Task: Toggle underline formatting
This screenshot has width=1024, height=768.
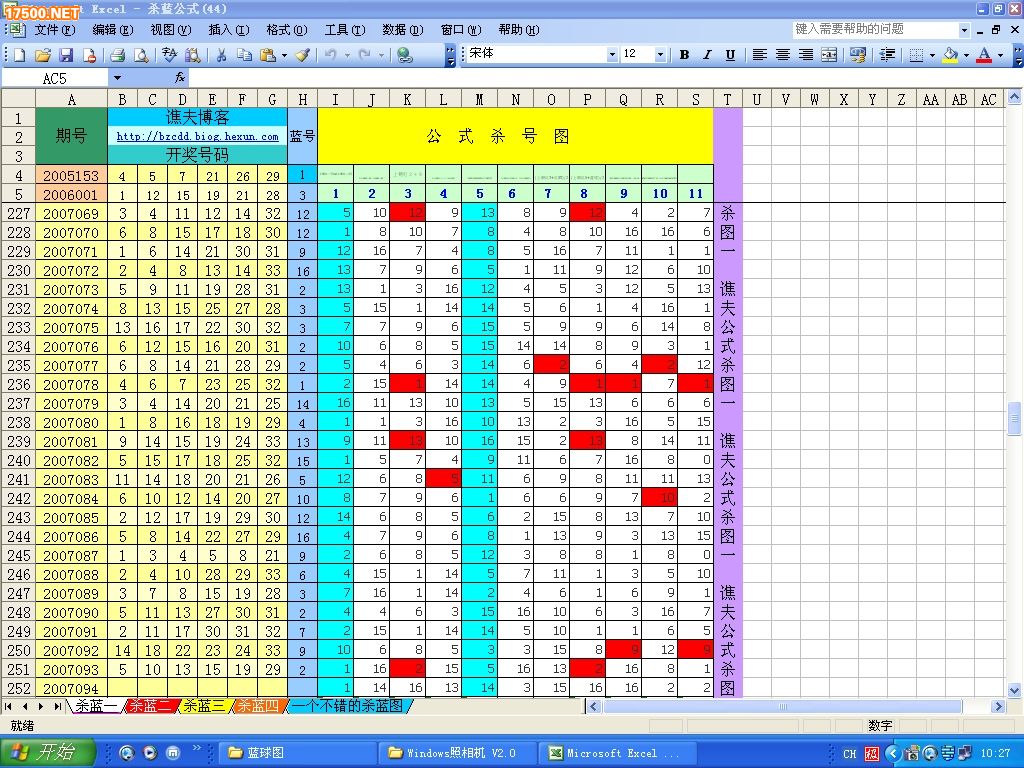Action: (x=730, y=55)
